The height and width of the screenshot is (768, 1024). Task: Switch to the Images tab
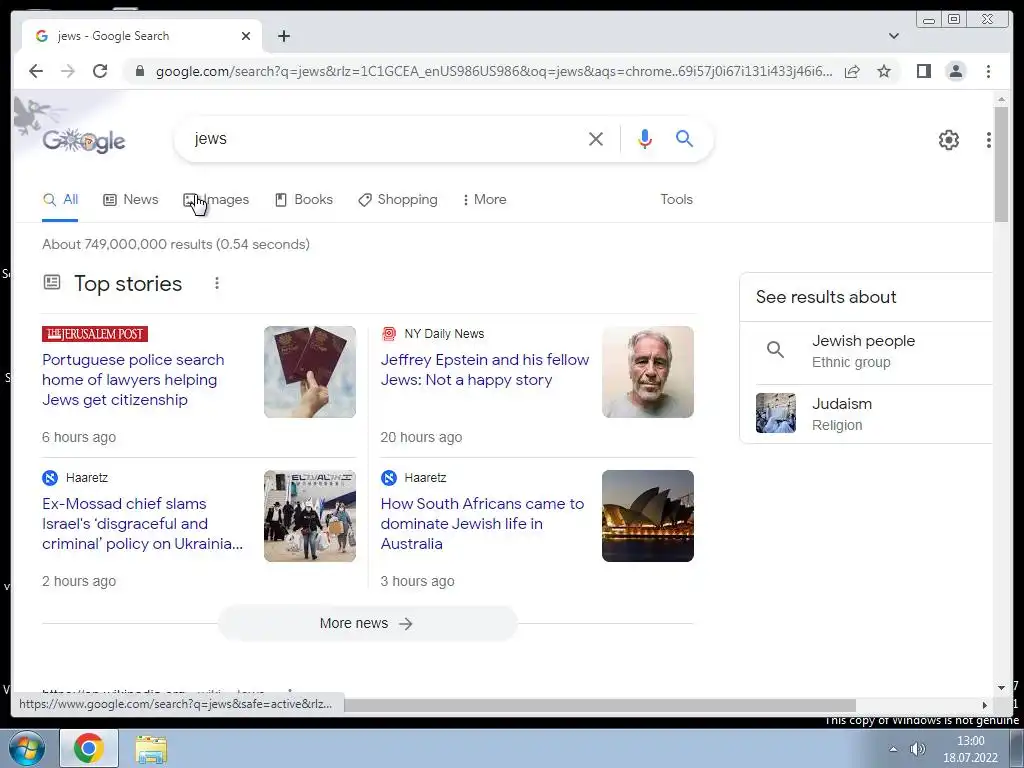click(216, 199)
